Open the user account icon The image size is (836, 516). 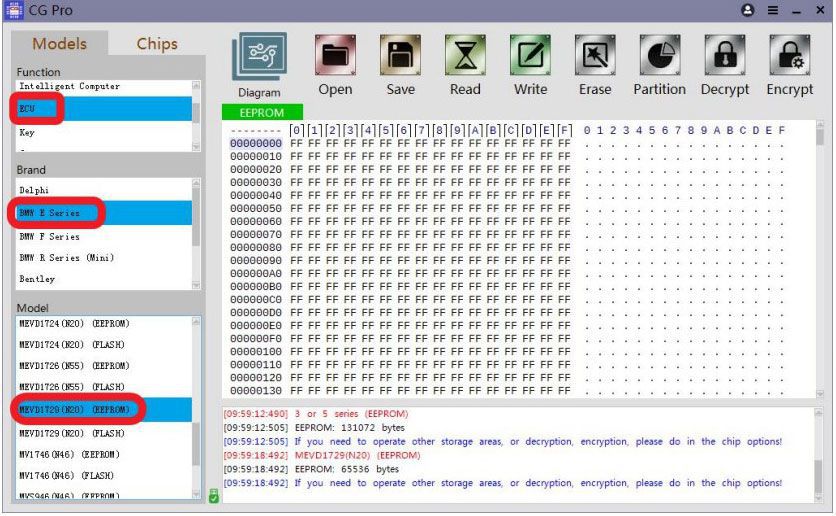pos(747,10)
